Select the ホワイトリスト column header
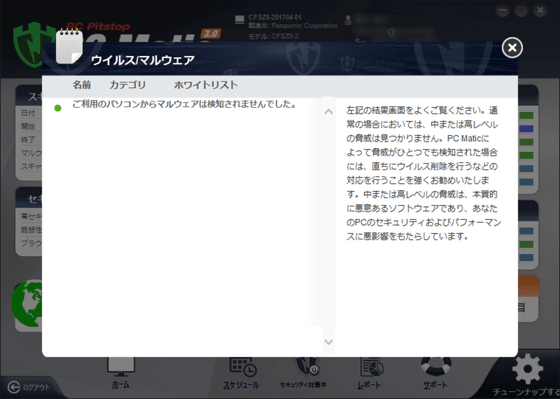560x399 pixels. coord(206,85)
